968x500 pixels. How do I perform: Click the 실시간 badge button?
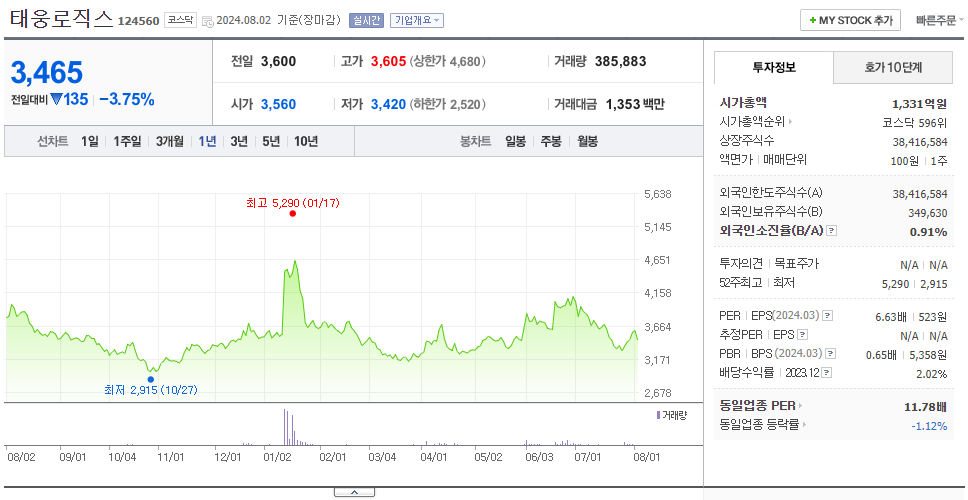(x=367, y=20)
